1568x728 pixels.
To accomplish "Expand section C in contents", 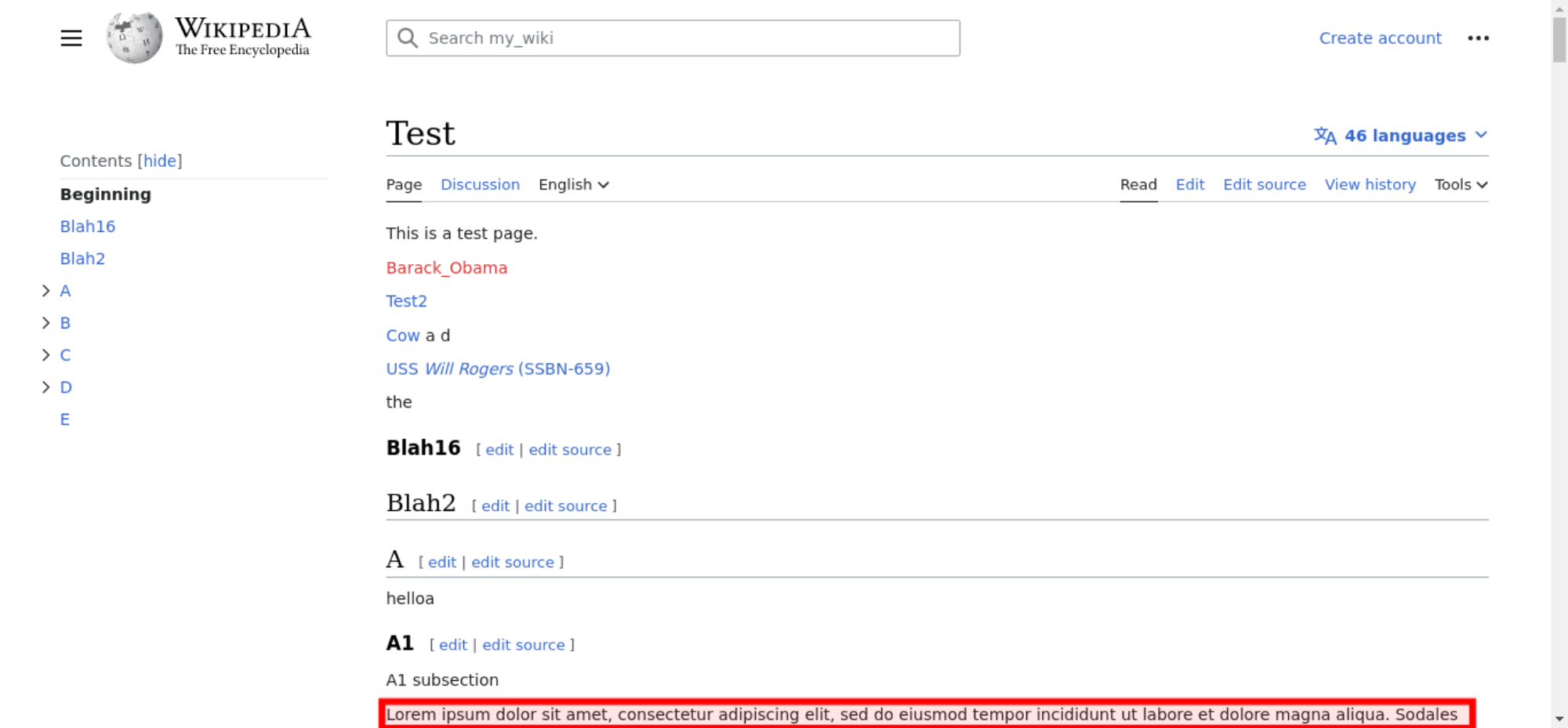I will [45, 355].
